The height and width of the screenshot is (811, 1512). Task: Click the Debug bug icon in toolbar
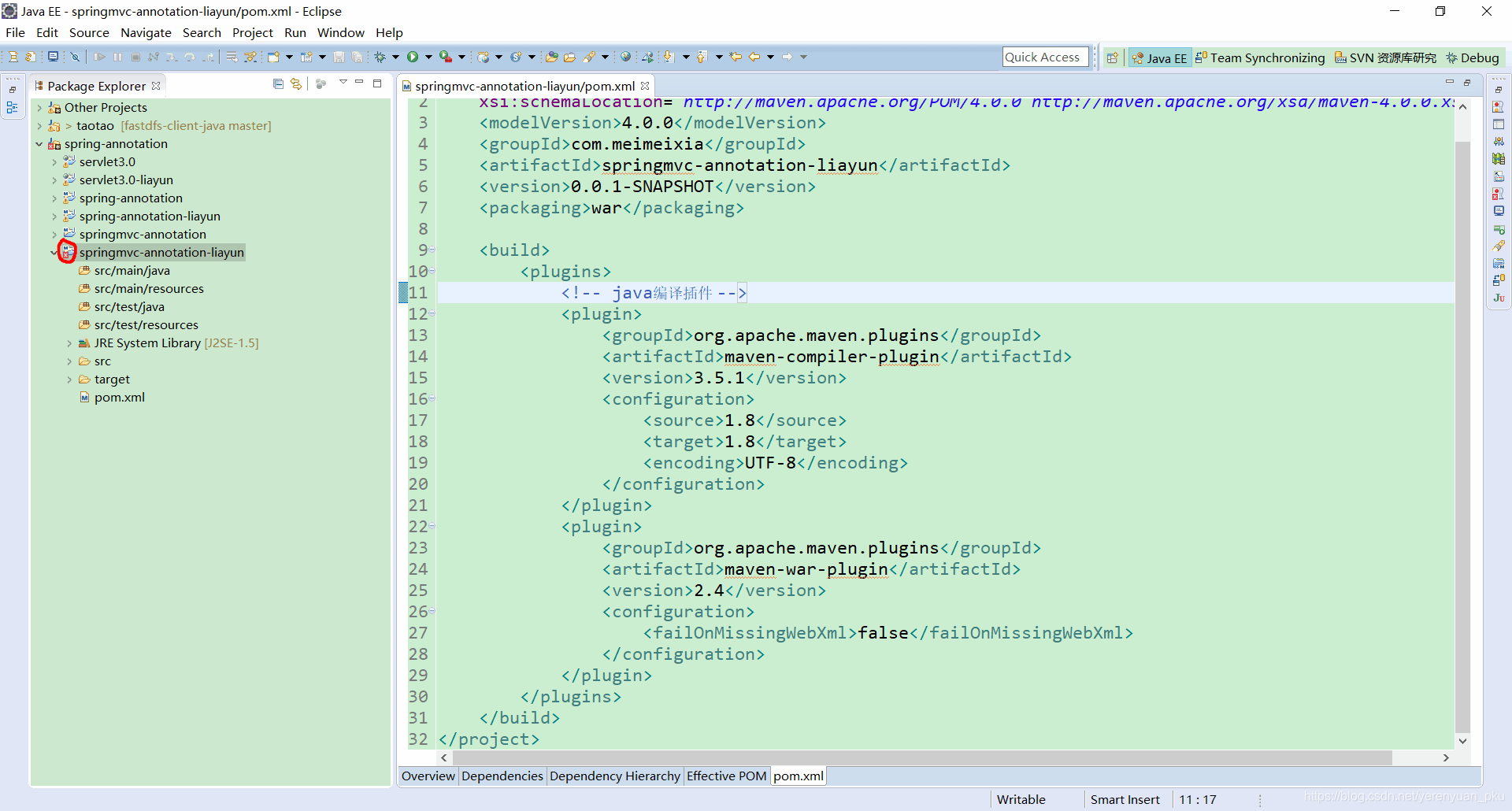(x=380, y=57)
